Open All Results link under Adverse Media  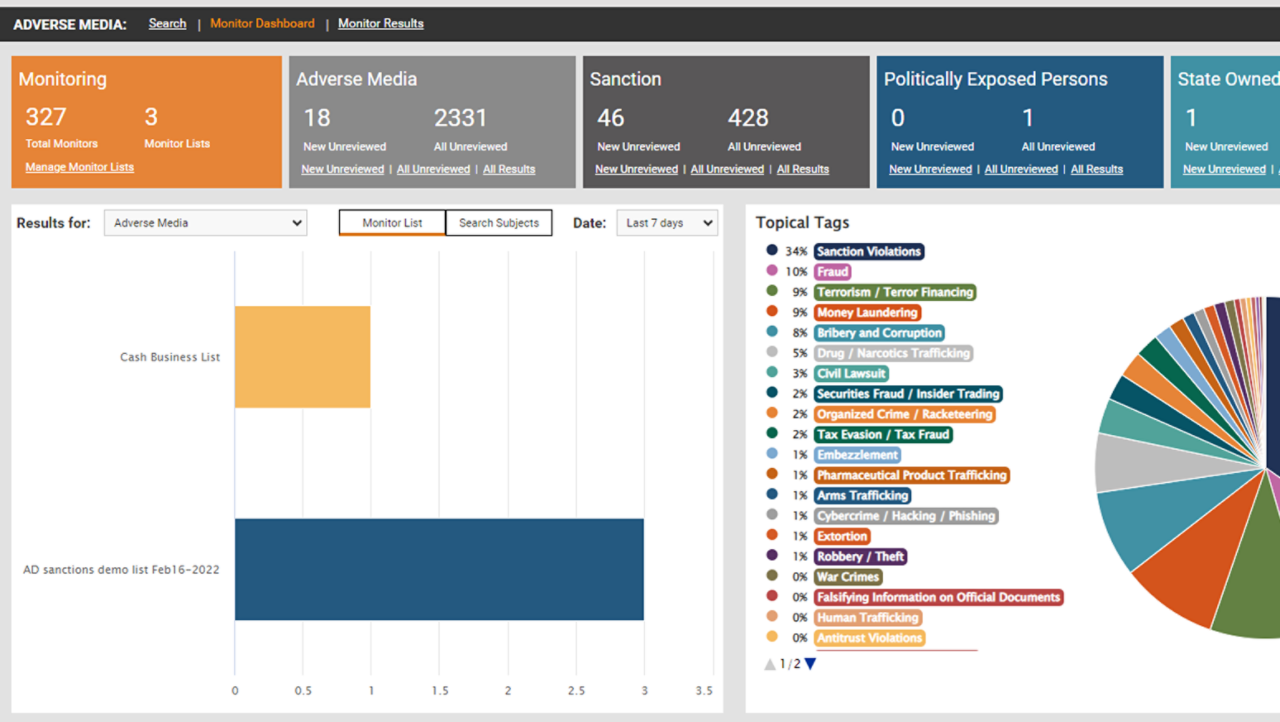pyautogui.click(x=509, y=169)
